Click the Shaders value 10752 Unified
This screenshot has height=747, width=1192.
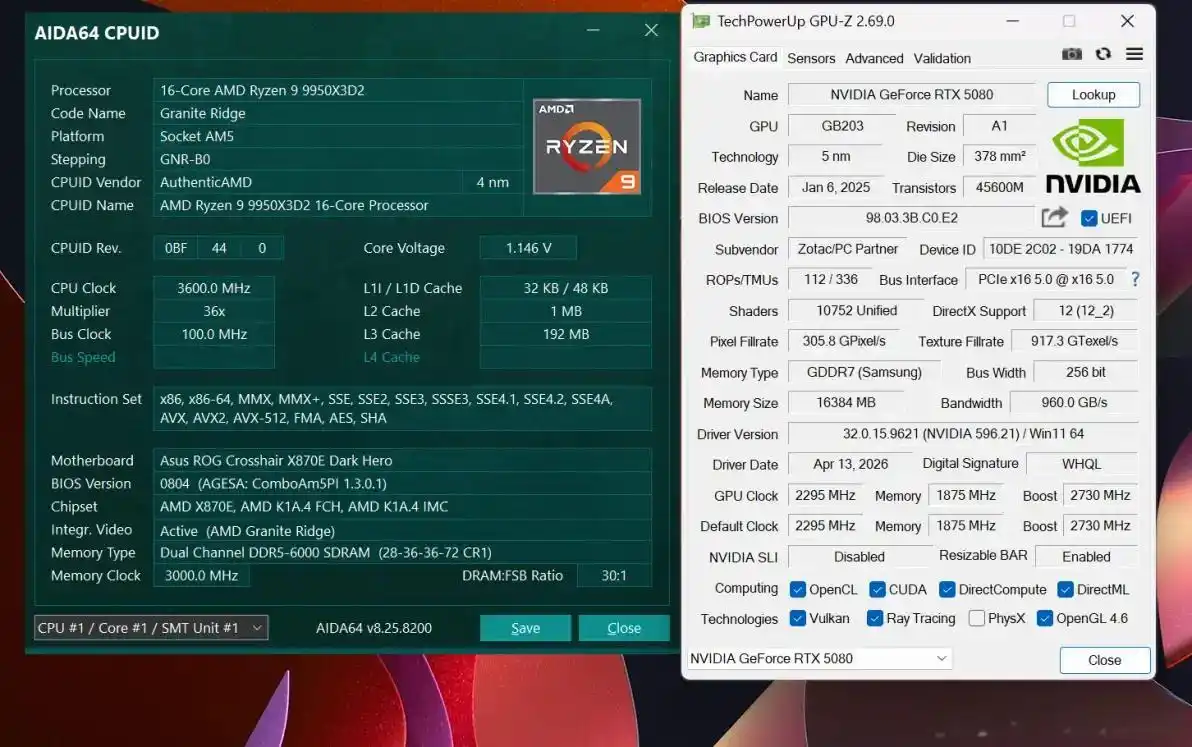(857, 311)
